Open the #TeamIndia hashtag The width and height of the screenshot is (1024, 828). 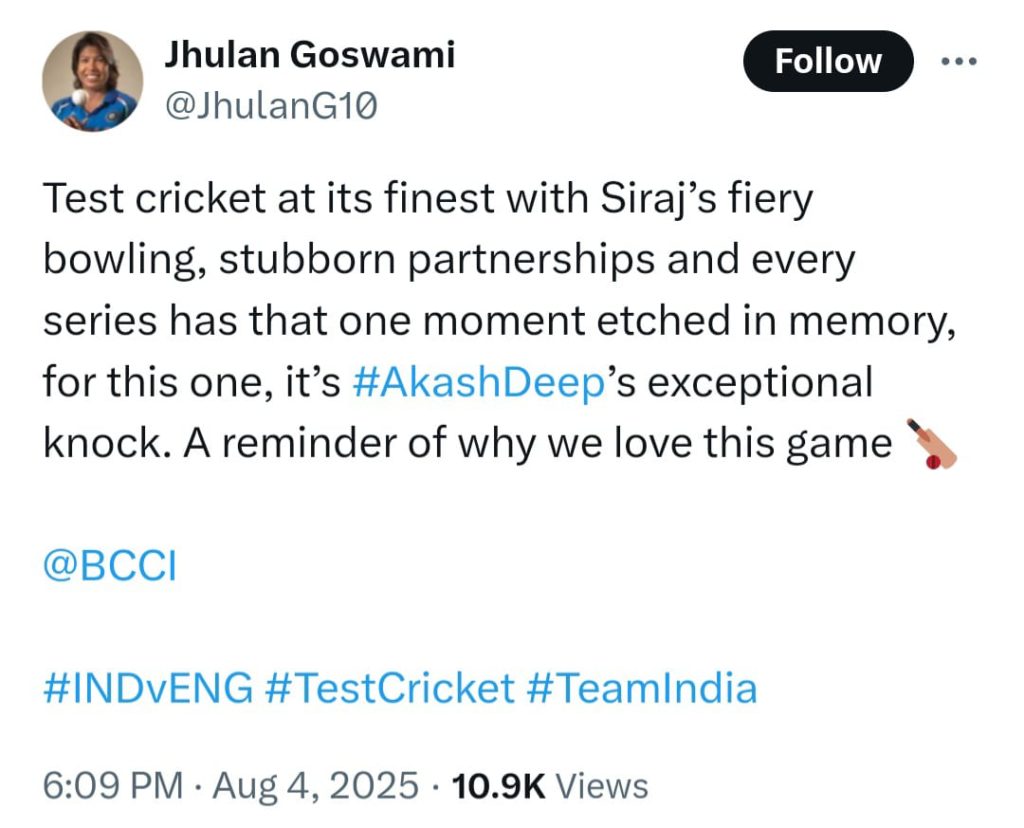tap(643, 688)
